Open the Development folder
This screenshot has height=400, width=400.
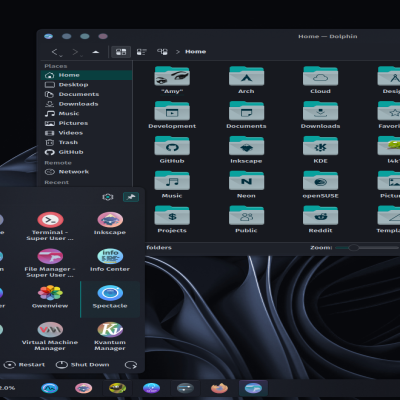172,115
